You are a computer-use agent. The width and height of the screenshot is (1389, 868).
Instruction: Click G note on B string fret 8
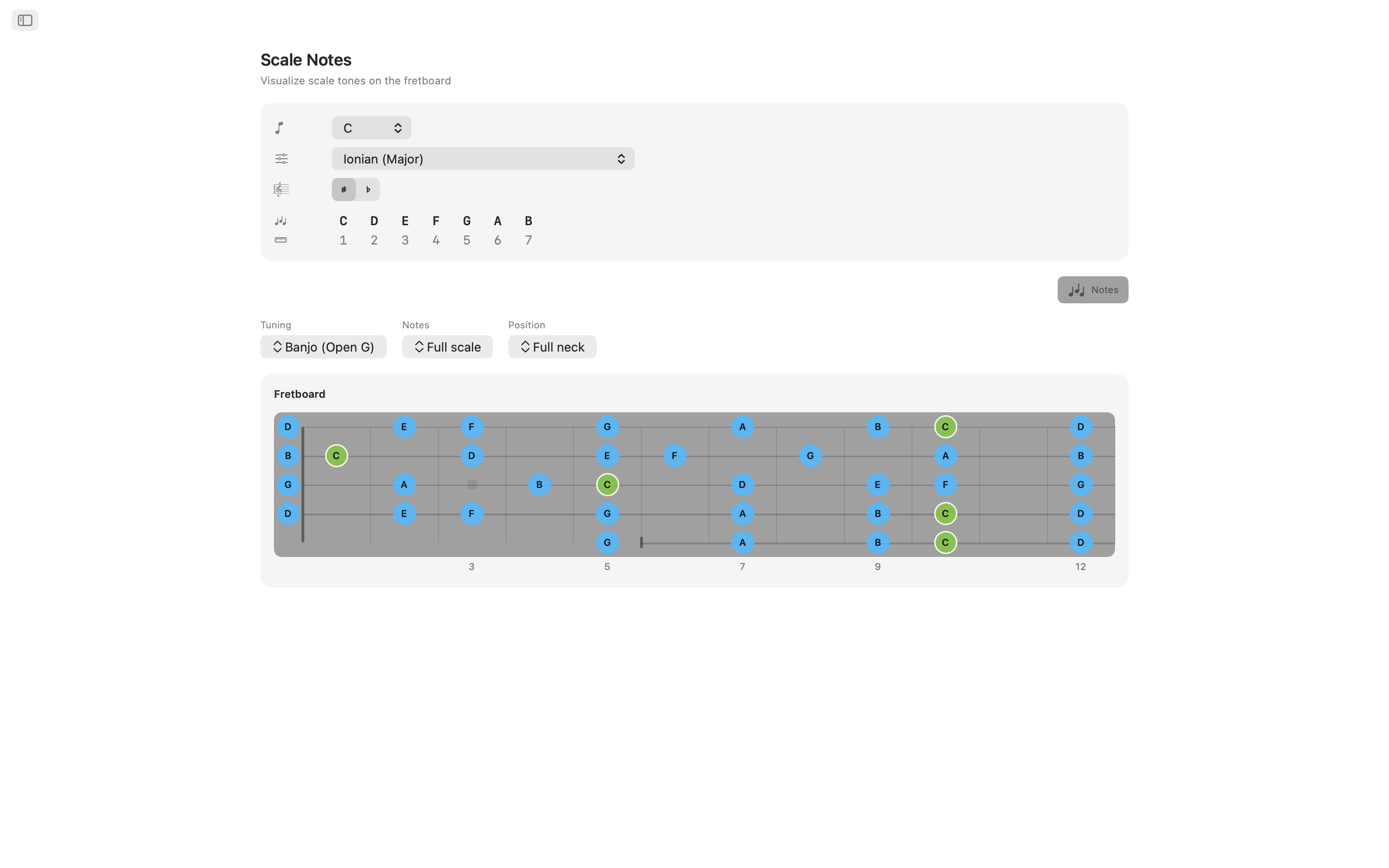click(x=810, y=456)
